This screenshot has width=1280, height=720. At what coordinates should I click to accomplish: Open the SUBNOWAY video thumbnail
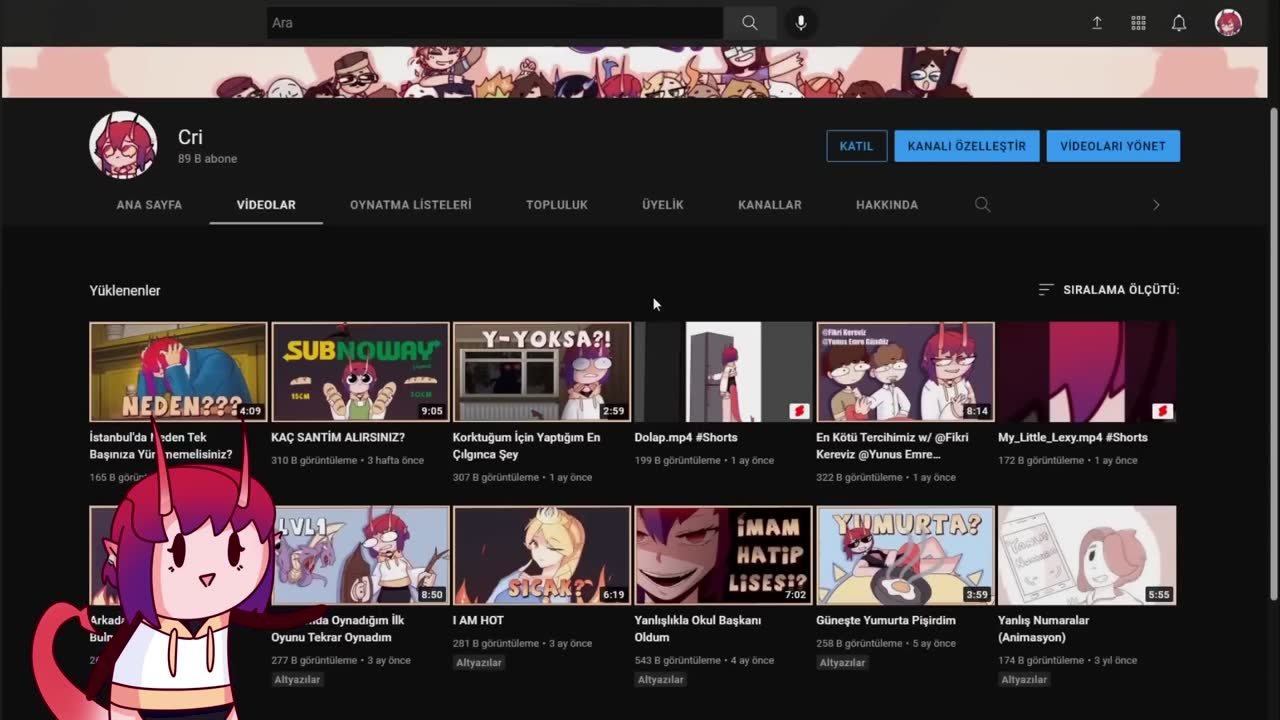[360, 372]
